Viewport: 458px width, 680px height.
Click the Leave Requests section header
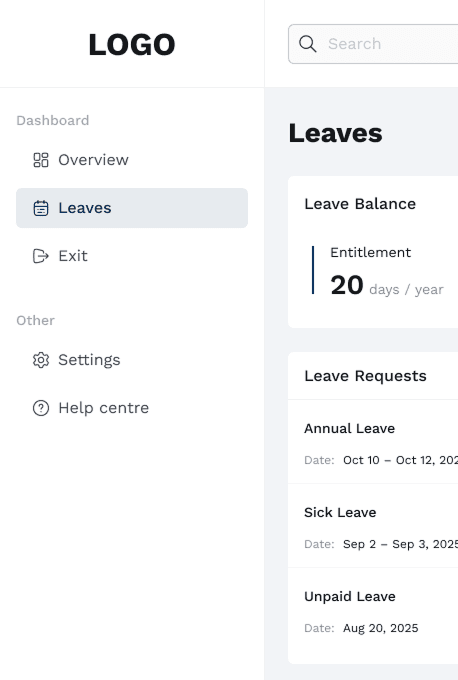365,376
